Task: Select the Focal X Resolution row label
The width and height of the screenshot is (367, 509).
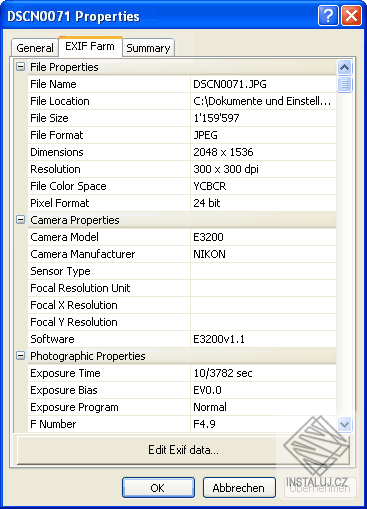Action: tap(74, 305)
